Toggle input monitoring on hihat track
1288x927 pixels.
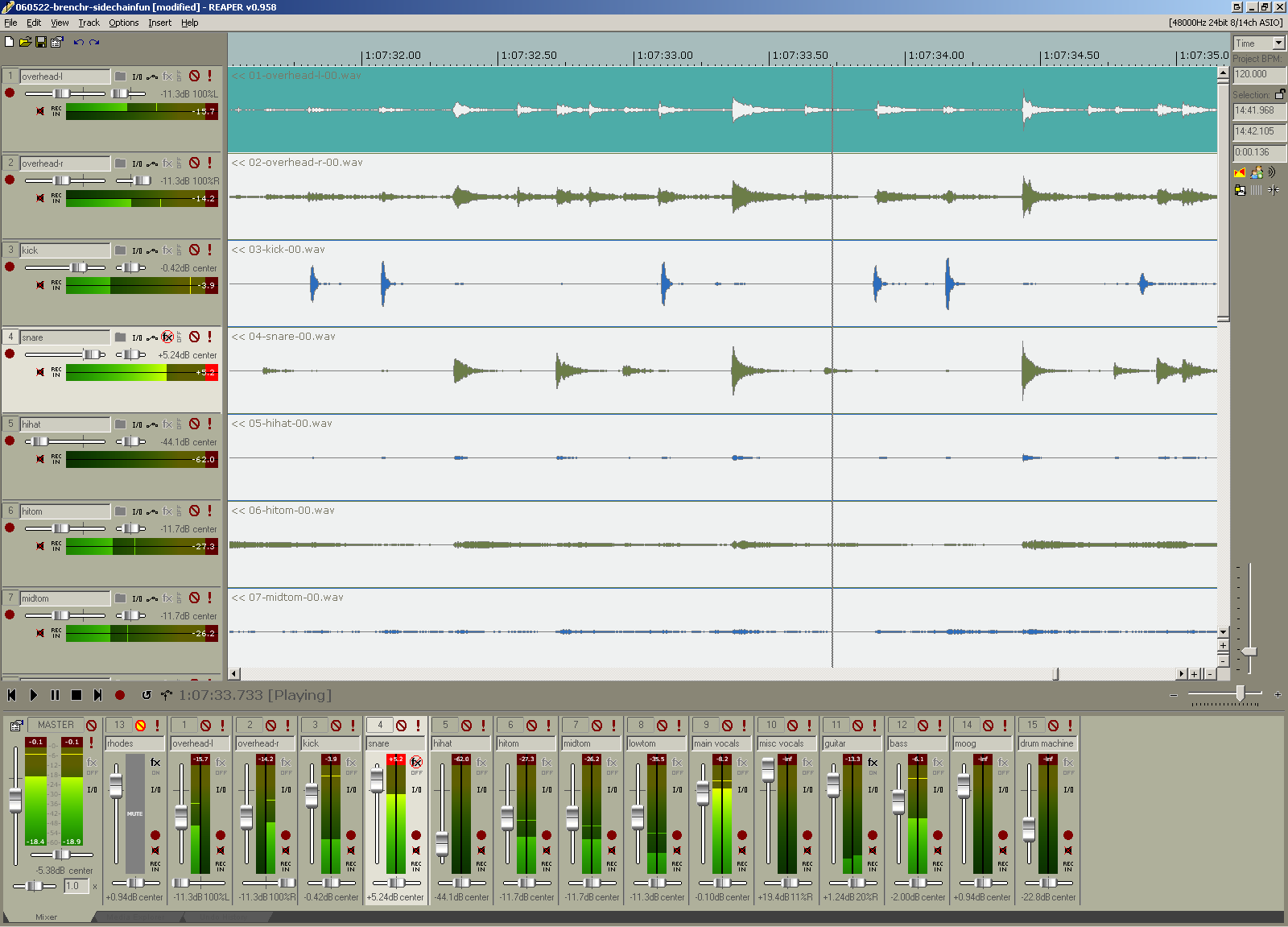(x=40, y=459)
